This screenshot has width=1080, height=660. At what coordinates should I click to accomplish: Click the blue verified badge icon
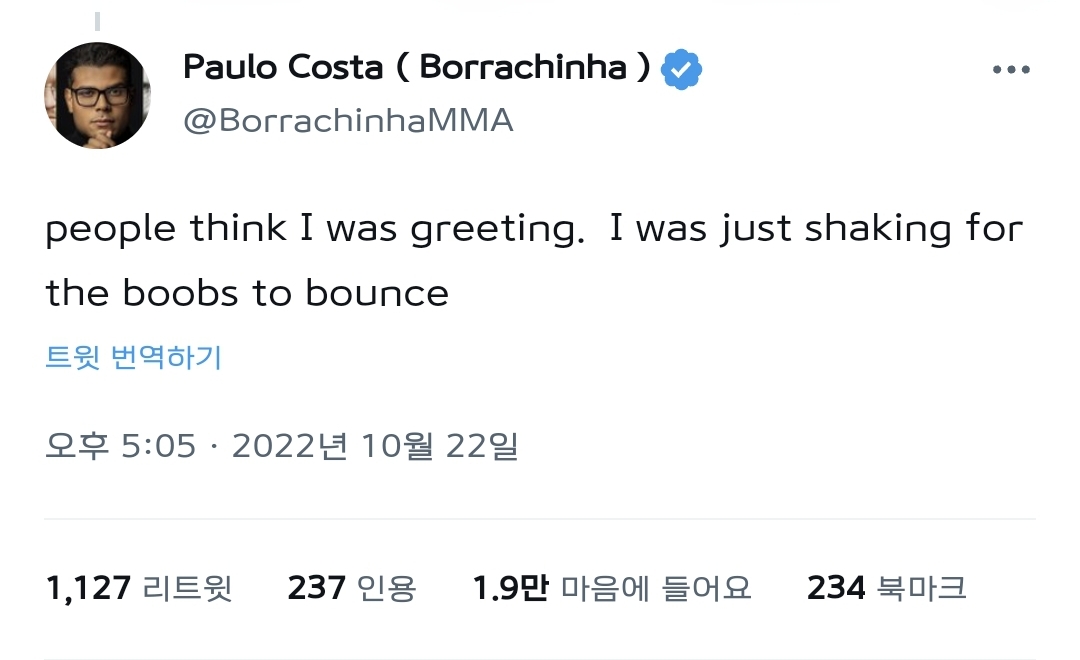point(682,69)
